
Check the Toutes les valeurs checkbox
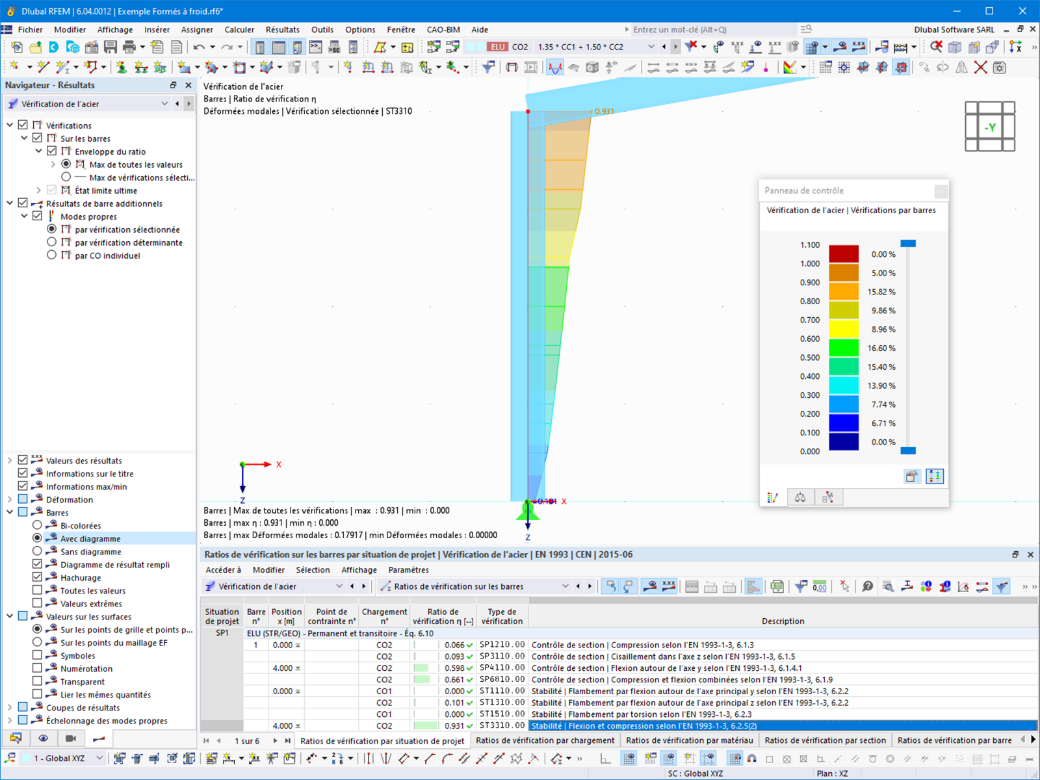tap(37, 590)
